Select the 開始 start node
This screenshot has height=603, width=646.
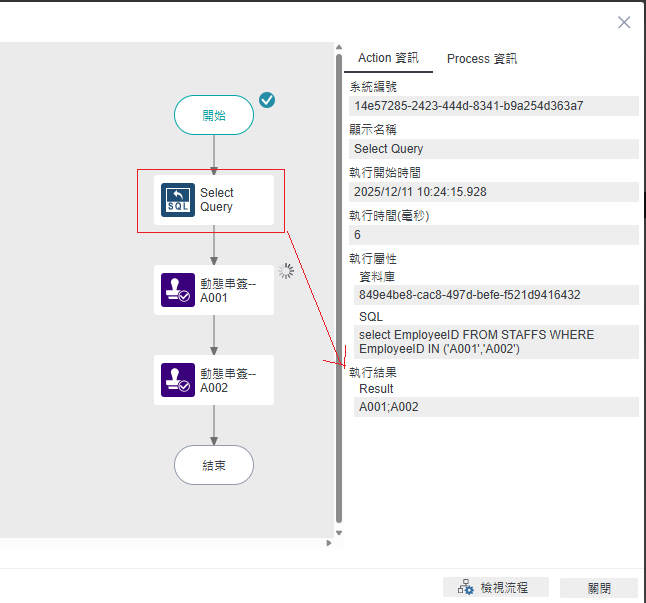(214, 115)
